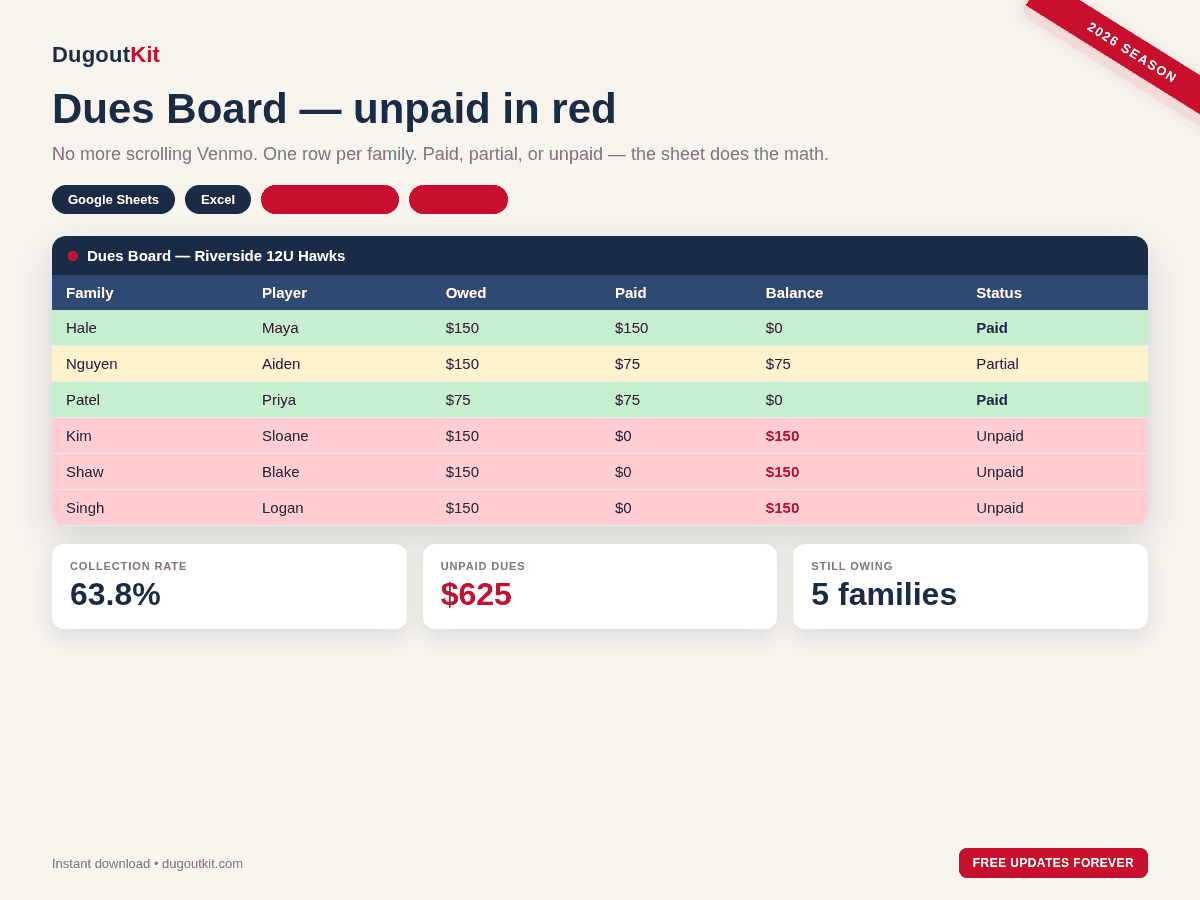The width and height of the screenshot is (1200, 900).
Task: Click the 2026 SEASON ribbon
Action: pos(1132,53)
